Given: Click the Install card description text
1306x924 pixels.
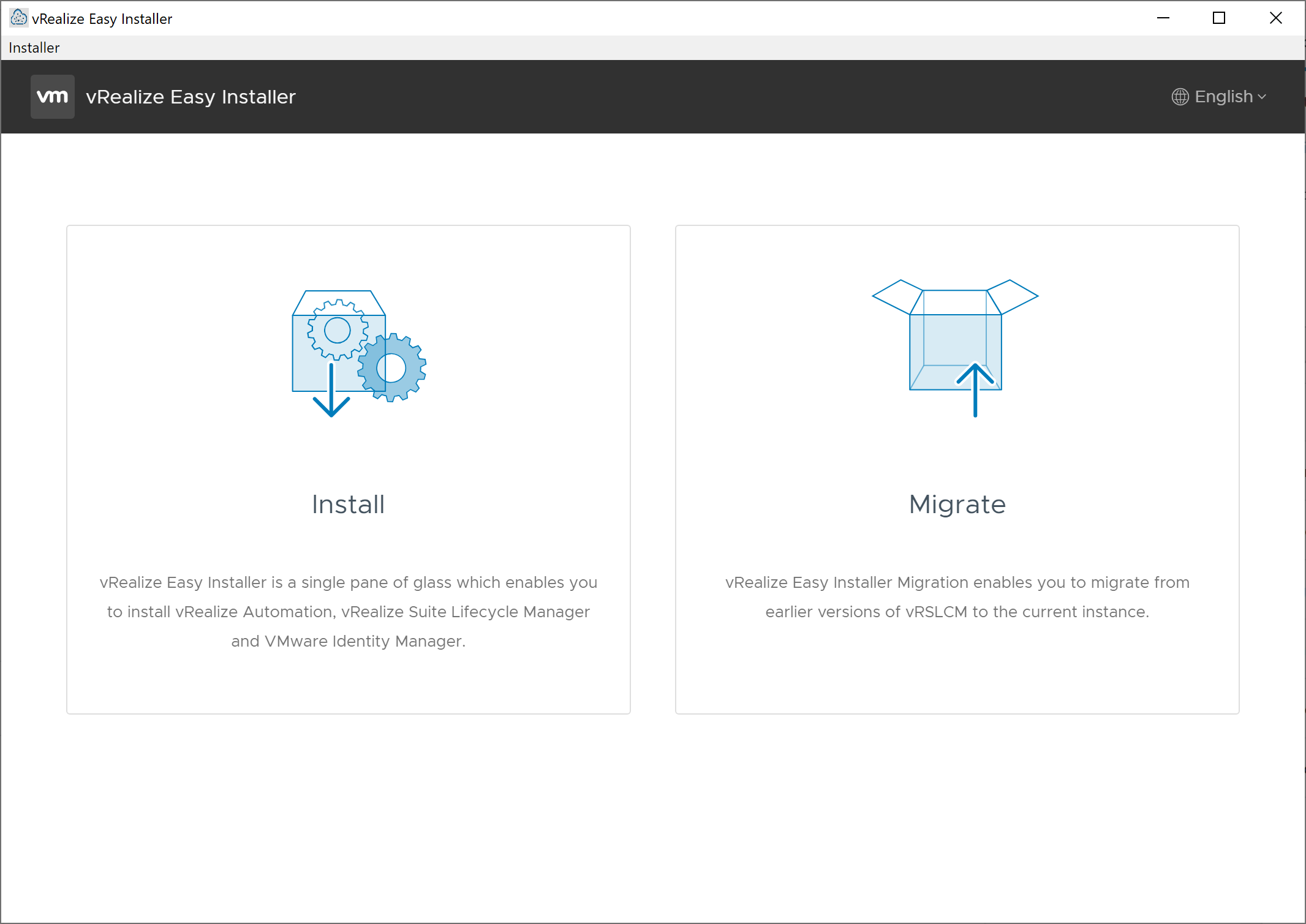Looking at the screenshot, I should [x=348, y=611].
